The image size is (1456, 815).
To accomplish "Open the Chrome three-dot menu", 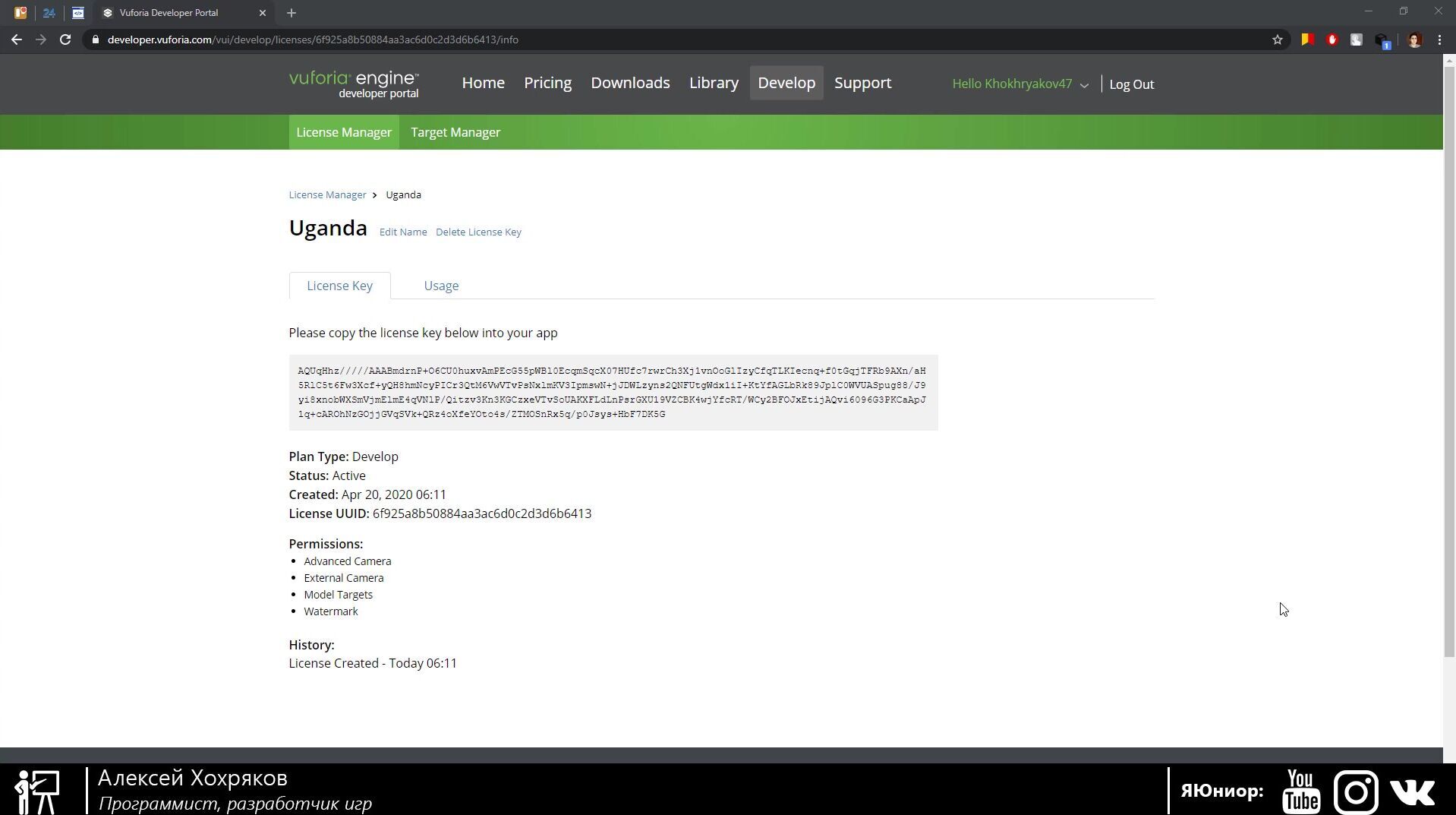I will (x=1440, y=39).
